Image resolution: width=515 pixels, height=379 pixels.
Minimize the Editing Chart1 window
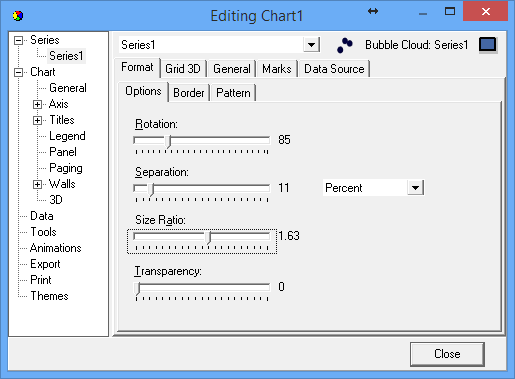point(423,13)
